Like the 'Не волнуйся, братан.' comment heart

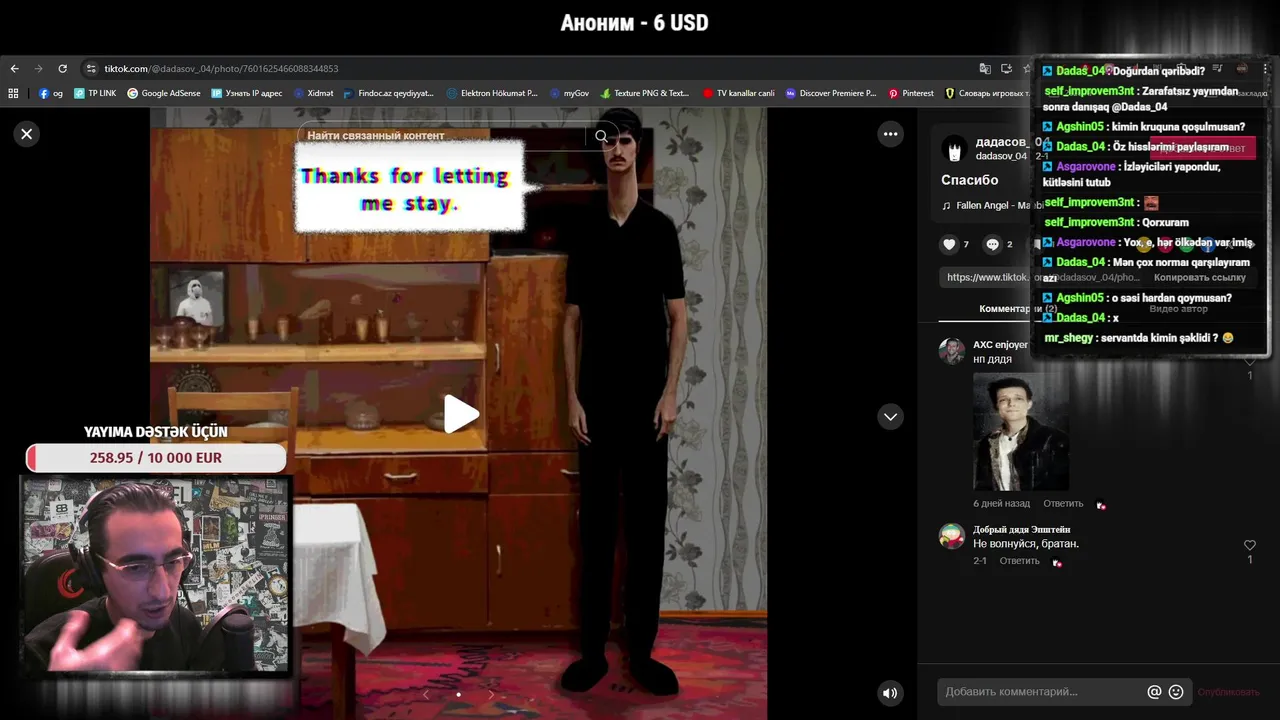[1249, 545]
